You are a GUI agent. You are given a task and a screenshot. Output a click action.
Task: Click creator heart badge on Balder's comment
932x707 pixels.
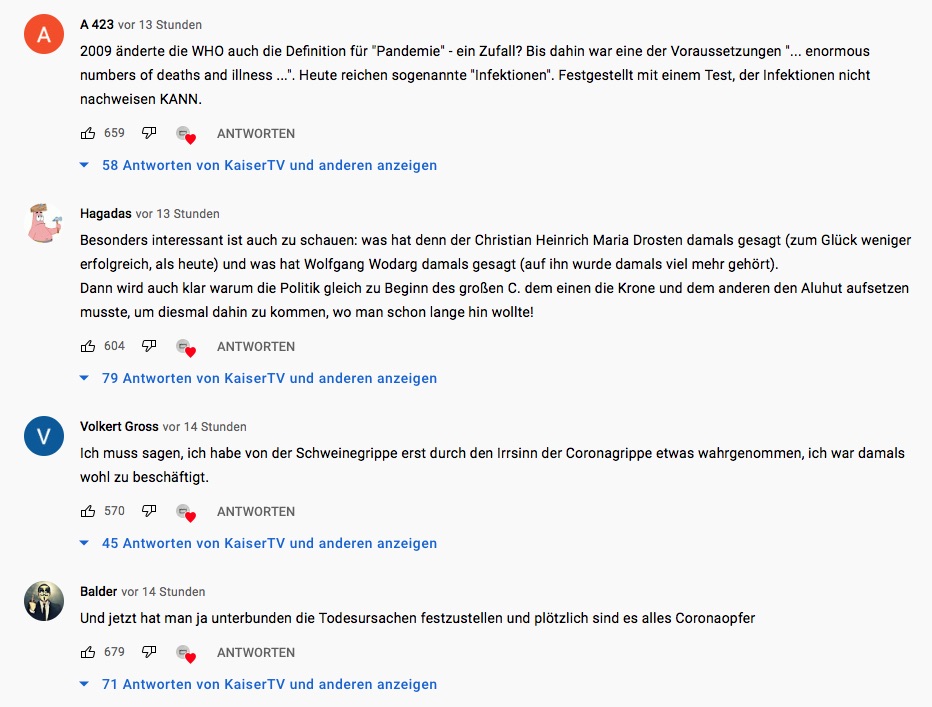coord(185,654)
